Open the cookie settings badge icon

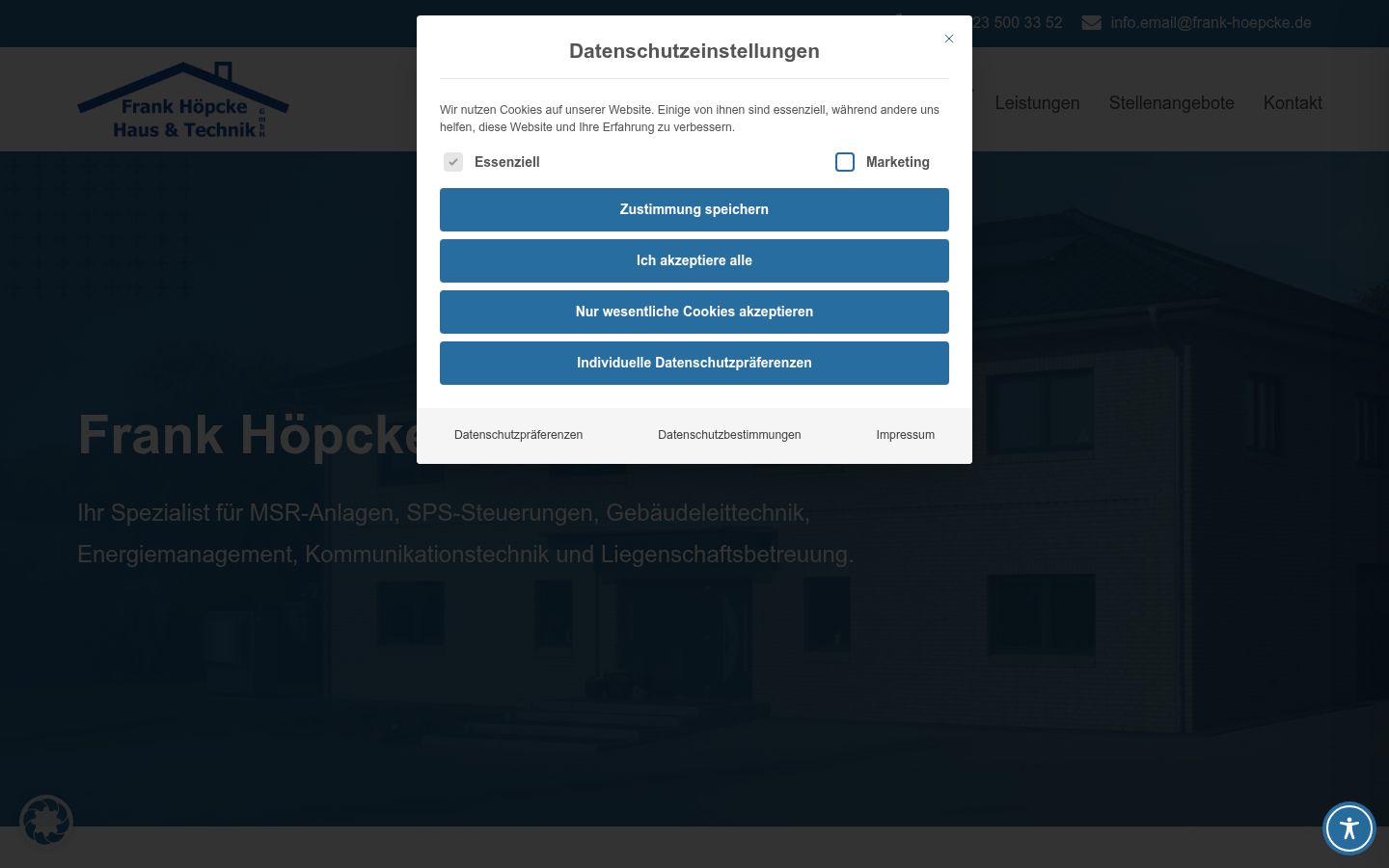pos(46,822)
